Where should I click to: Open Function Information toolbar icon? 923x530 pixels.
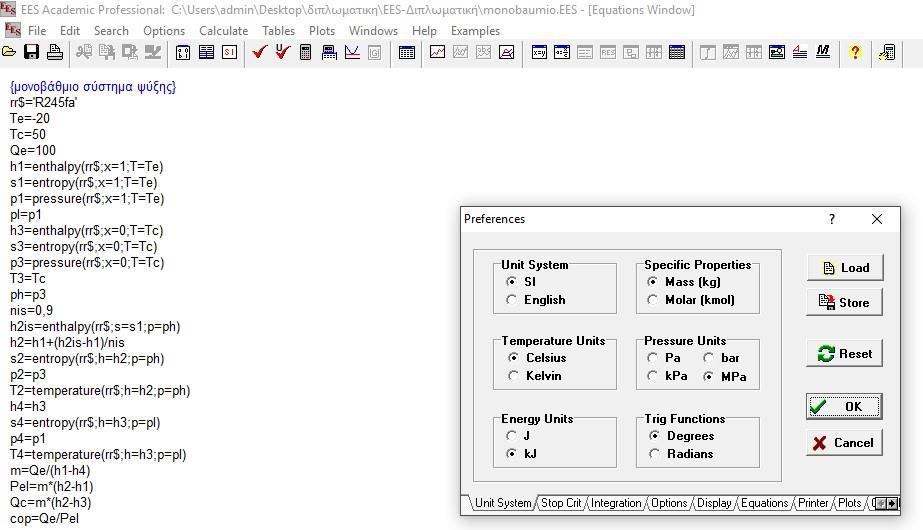[x=207, y=52]
